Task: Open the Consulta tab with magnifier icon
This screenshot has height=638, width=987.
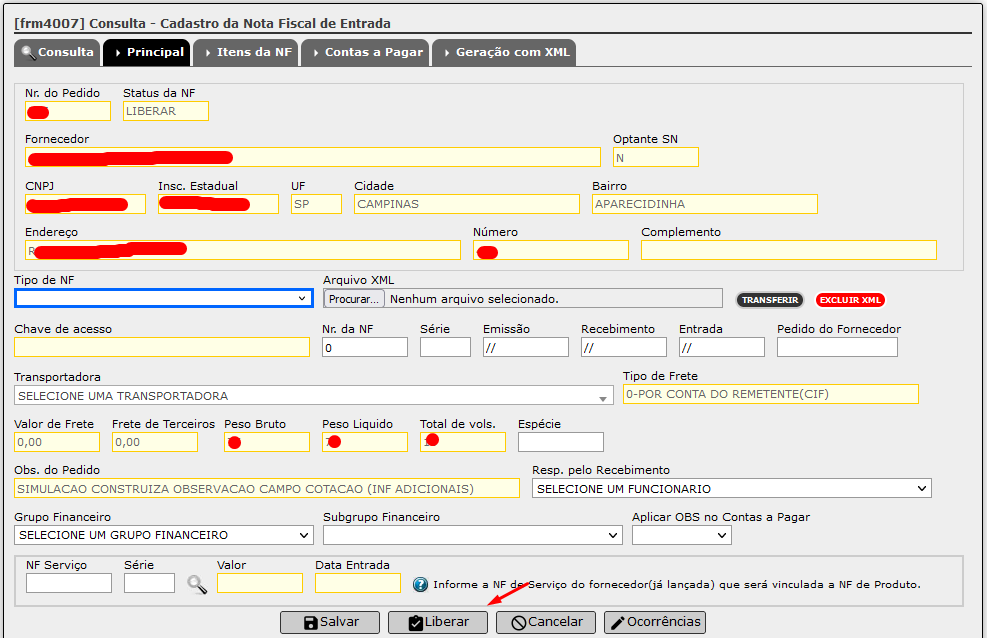Action: (57, 52)
